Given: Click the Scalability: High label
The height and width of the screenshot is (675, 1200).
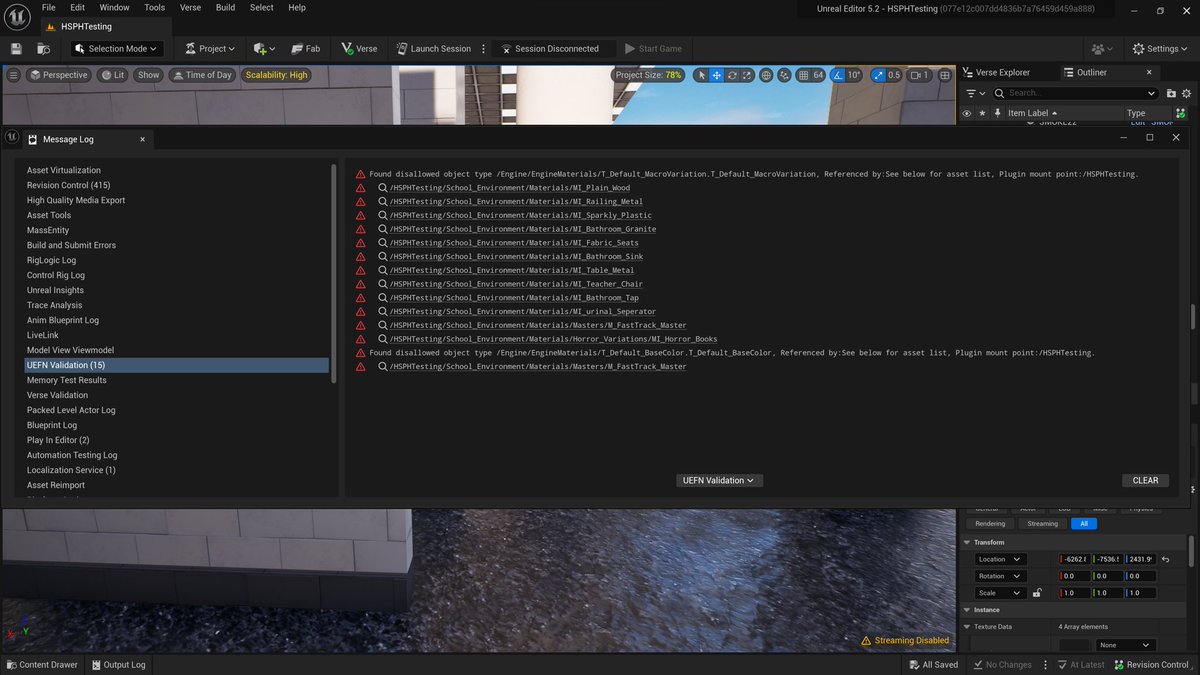Looking at the screenshot, I should (x=277, y=75).
